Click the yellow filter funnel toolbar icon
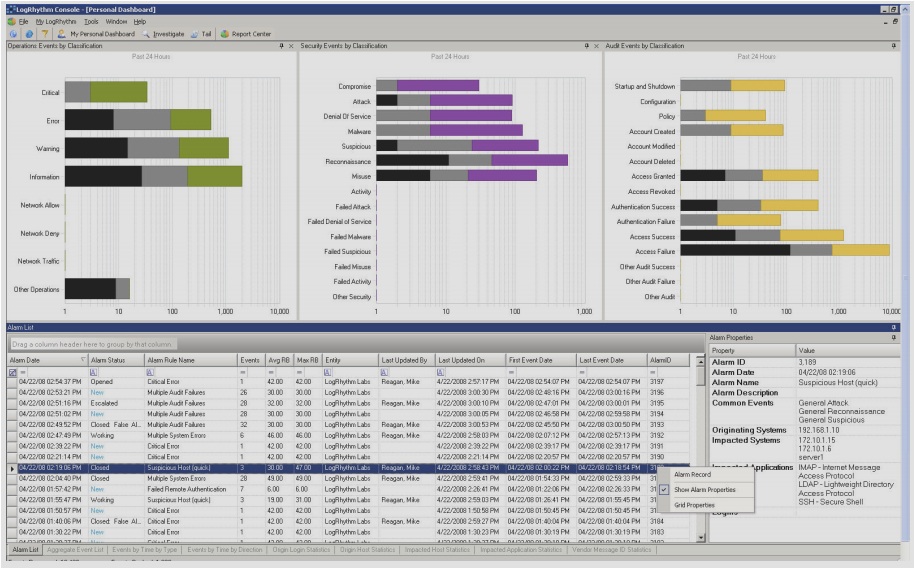 point(44,34)
